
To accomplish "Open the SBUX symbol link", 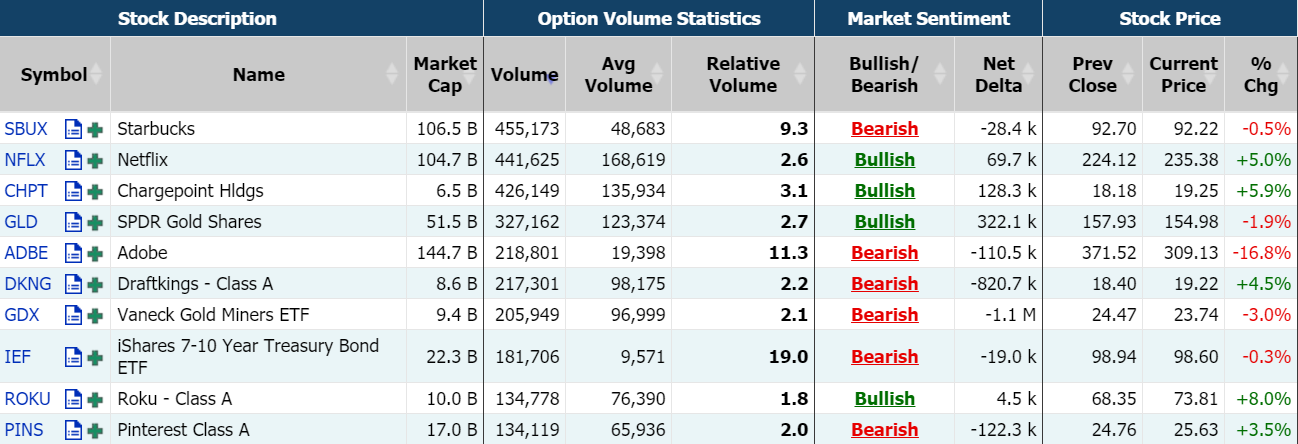I will point(25,129).
